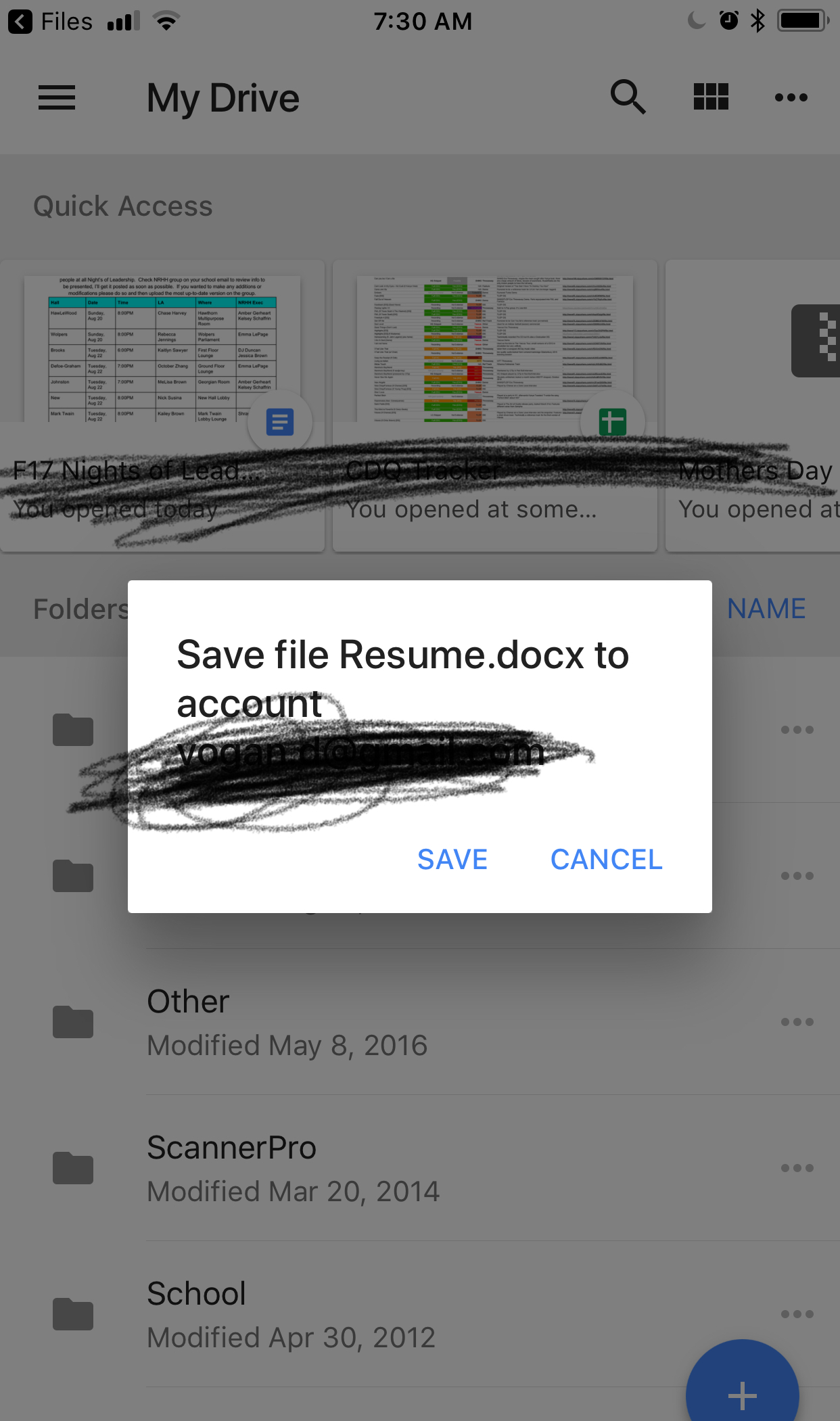Tap the search magnifier icon
Viewport: 840px width, 1421px height.
(x=628, y=97)
